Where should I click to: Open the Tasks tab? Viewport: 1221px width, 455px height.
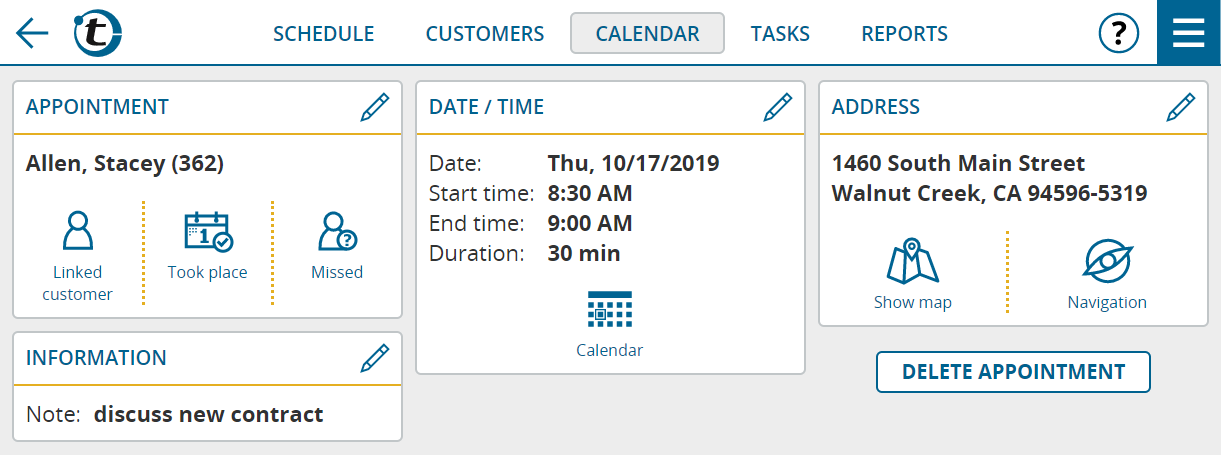pos(780,33)
